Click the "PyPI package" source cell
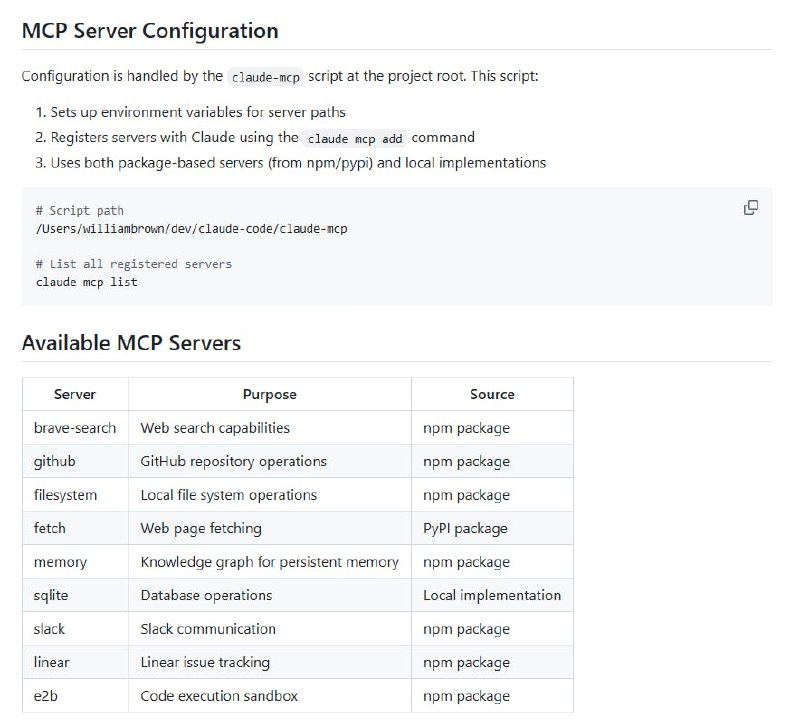 tap(465, 528)
